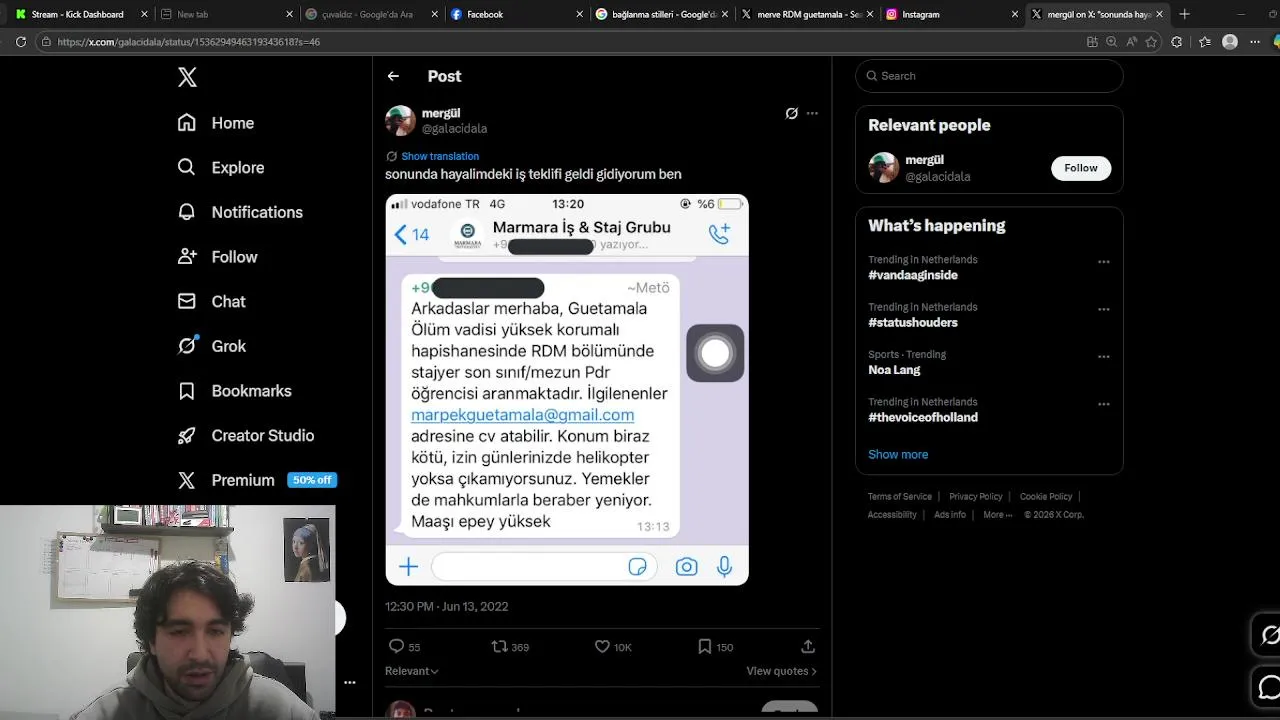The width and height of the screenshot is (1280, 720).
Task: Click the X logo in the sidebar
Action: click(187, 78)
